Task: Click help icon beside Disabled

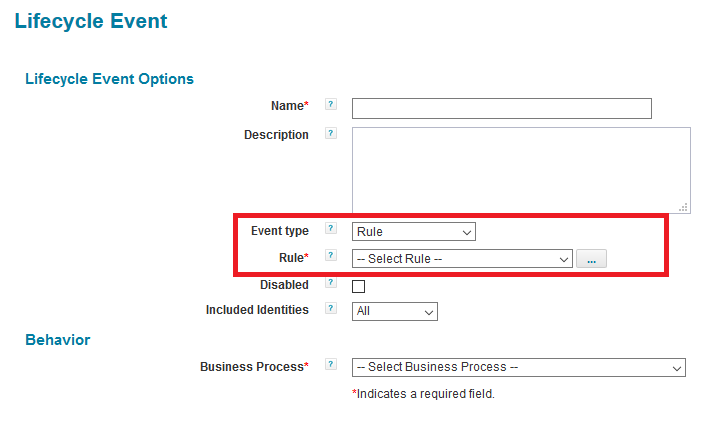Action: tap(331, 284)
